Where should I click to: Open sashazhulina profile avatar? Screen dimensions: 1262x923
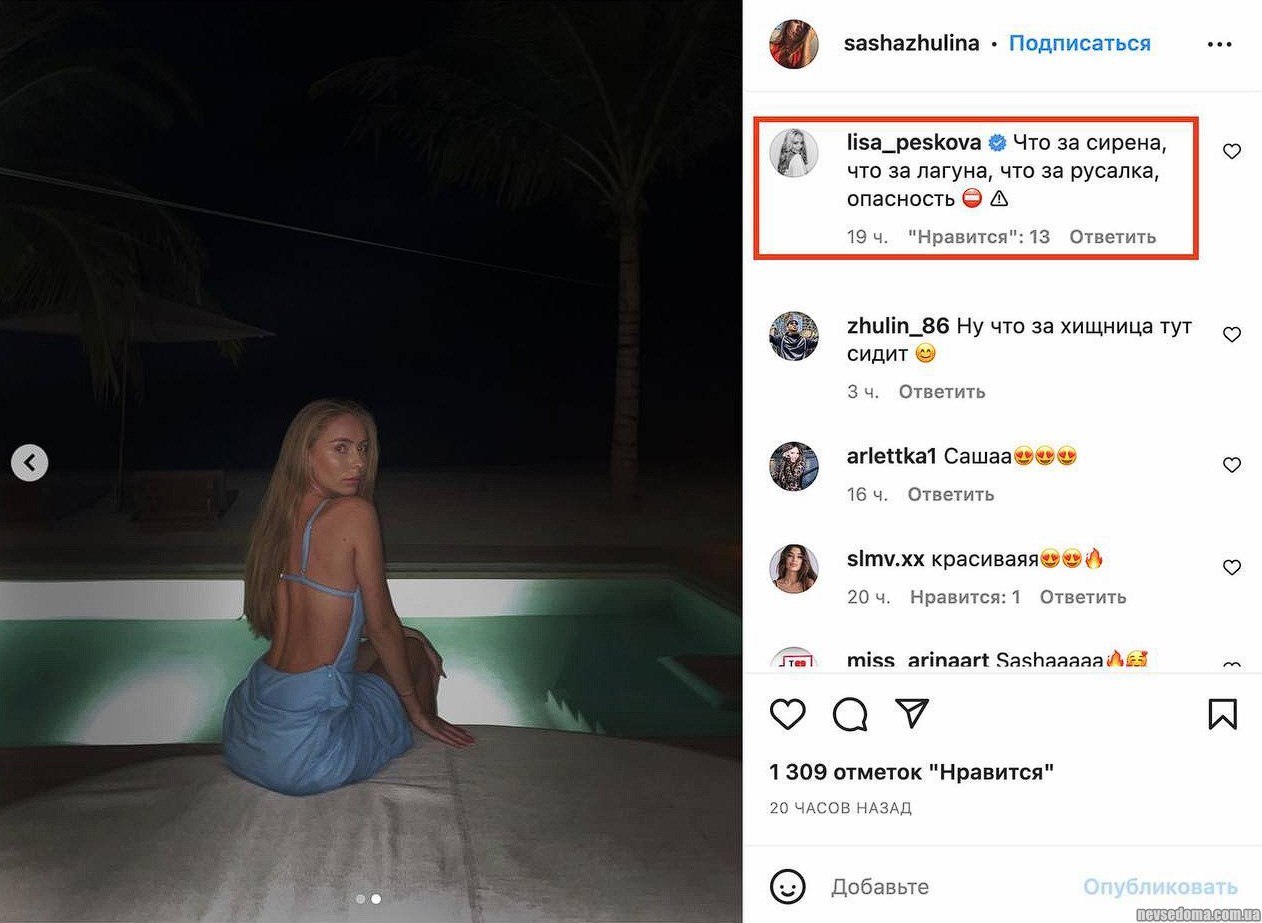coord(794,44)
